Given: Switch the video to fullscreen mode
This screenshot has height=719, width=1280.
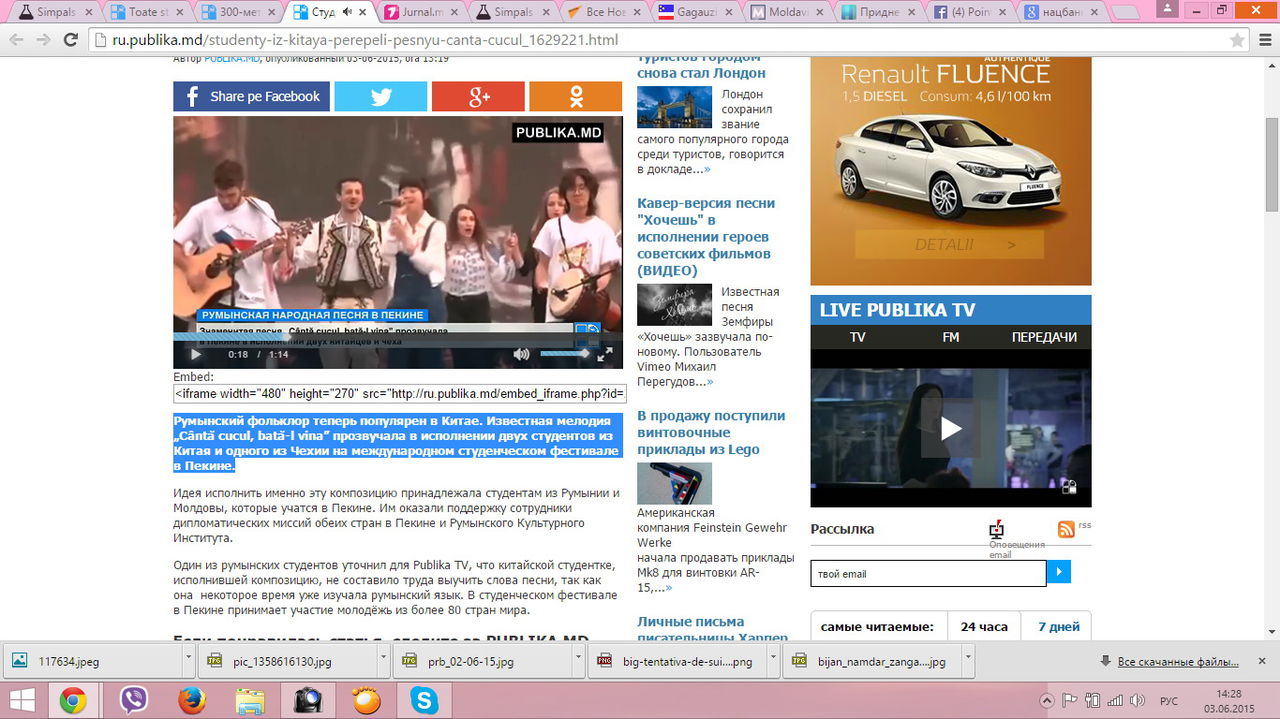Looking at the screenshot, I should 605,354.
